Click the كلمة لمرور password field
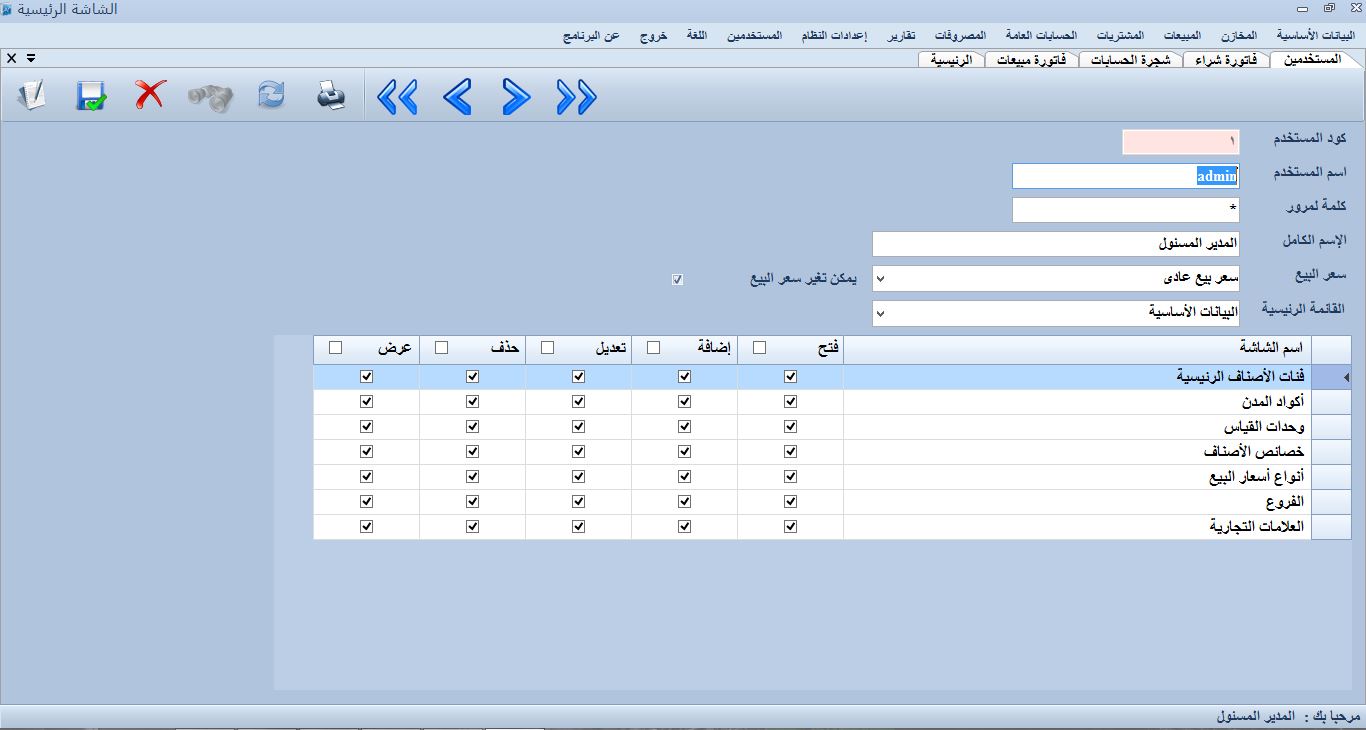 coord(1126,210)
